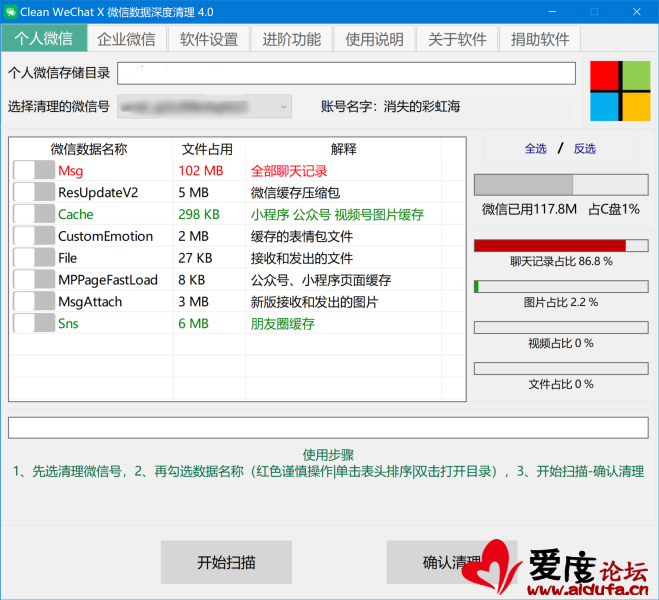
Task: Select the MPPageFastLoad row name
Action: click(x=108, y=280)
